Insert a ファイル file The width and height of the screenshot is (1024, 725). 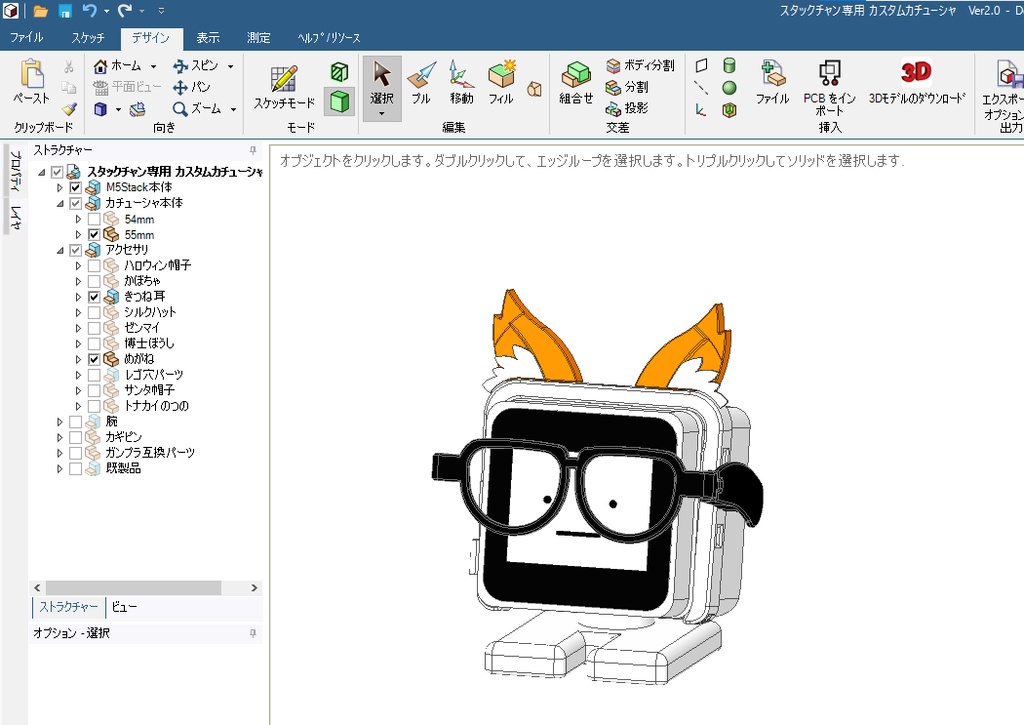point(773,82)
